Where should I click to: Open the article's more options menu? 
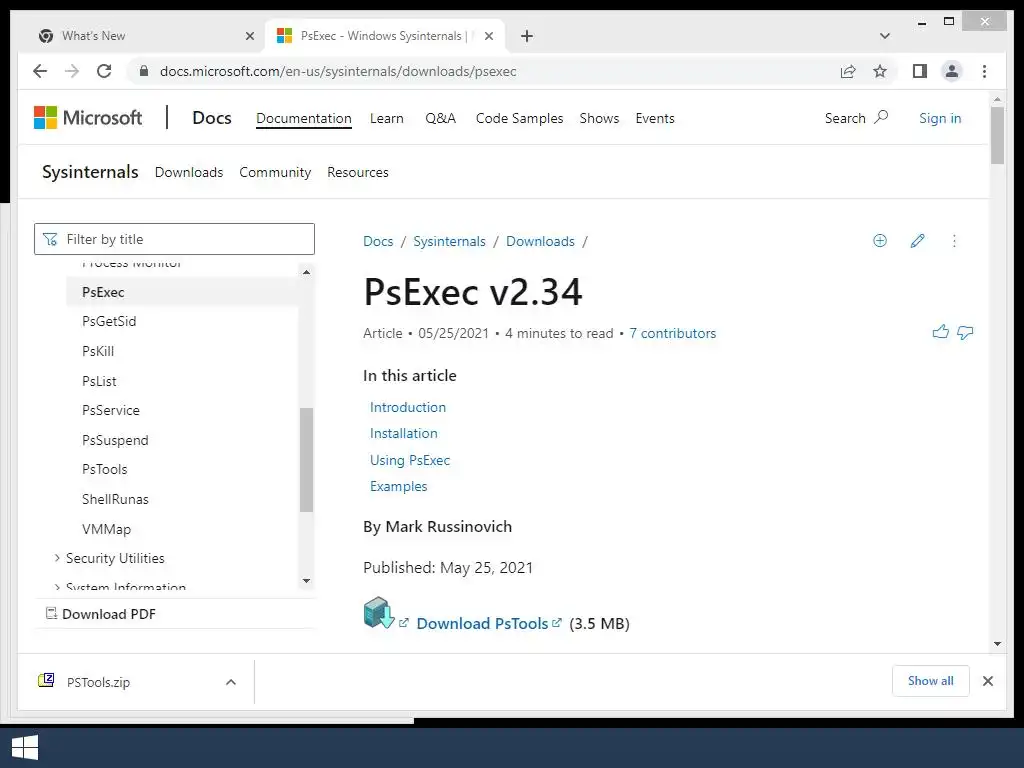coord(954,241)
